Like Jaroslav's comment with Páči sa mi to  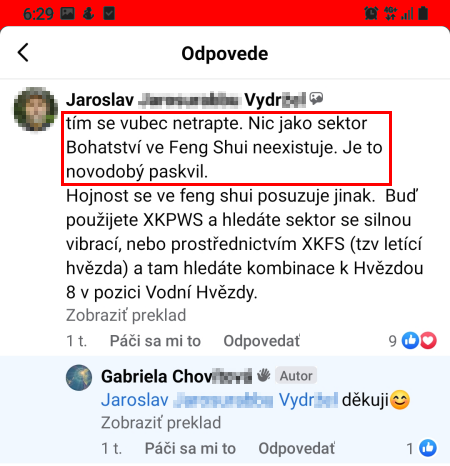pos(155,341)
